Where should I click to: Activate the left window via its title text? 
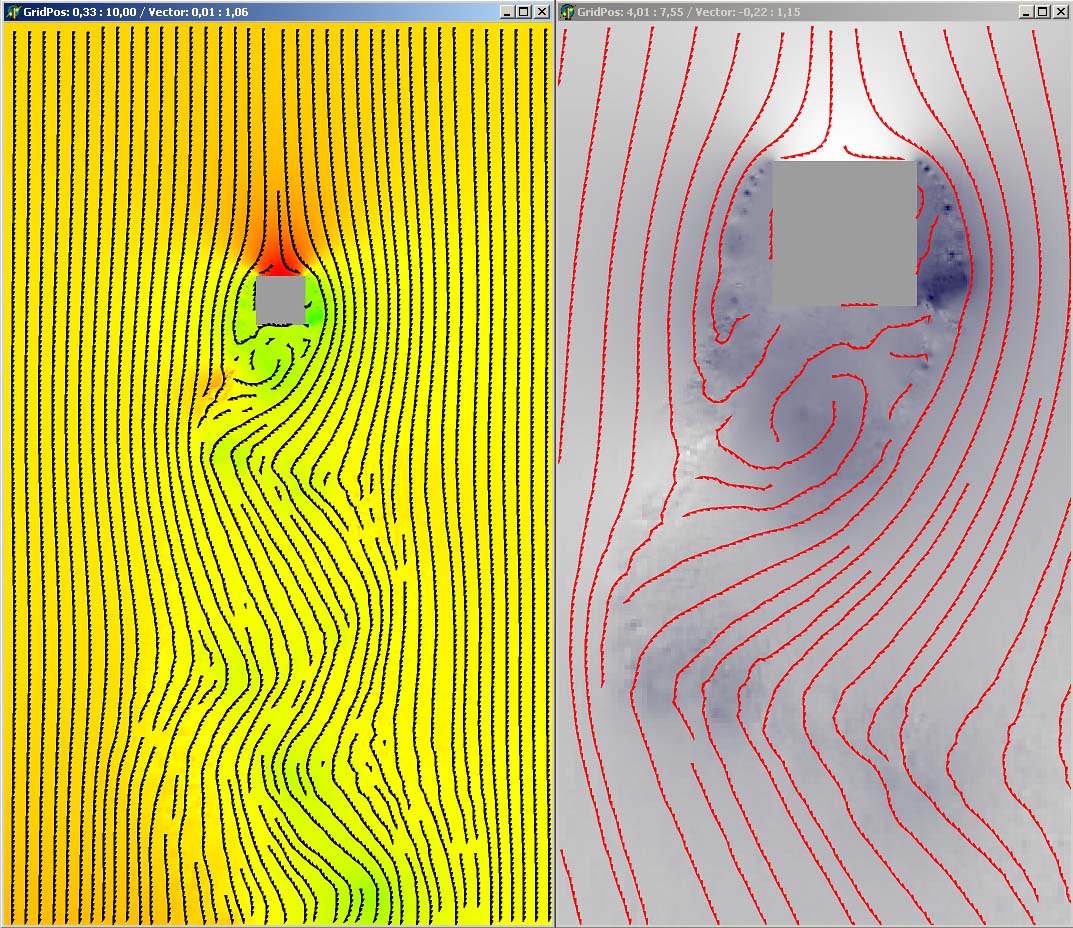click(x=135, y=11)
